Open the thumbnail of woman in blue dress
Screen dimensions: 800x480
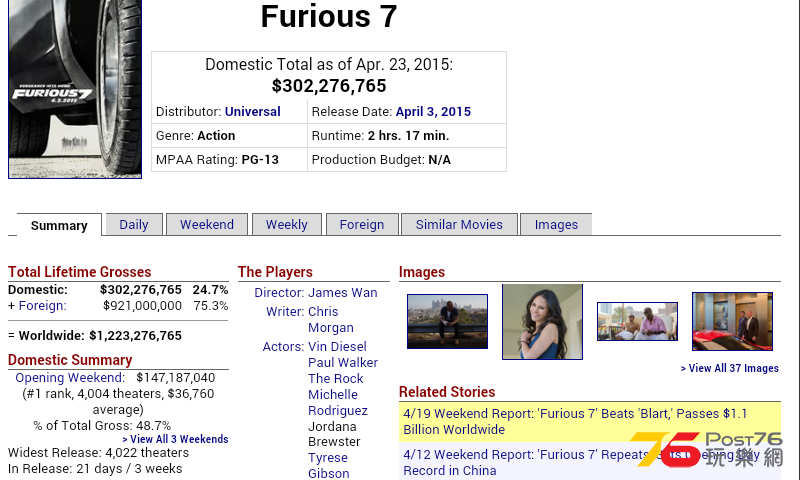(x=542, y=321)
